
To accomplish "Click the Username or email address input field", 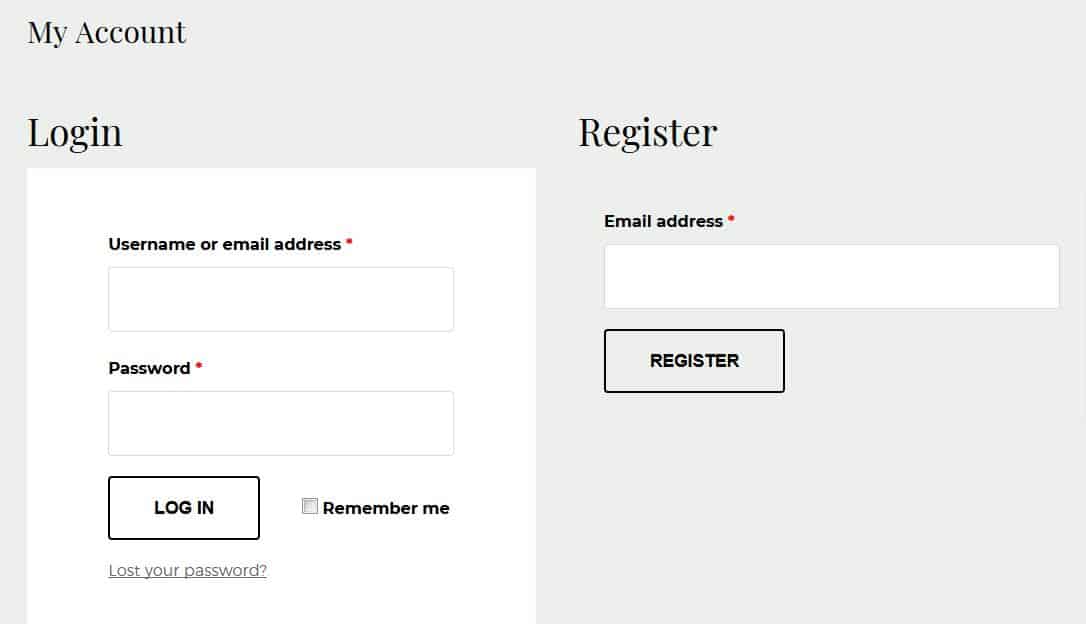I will [x=280, y=299].
